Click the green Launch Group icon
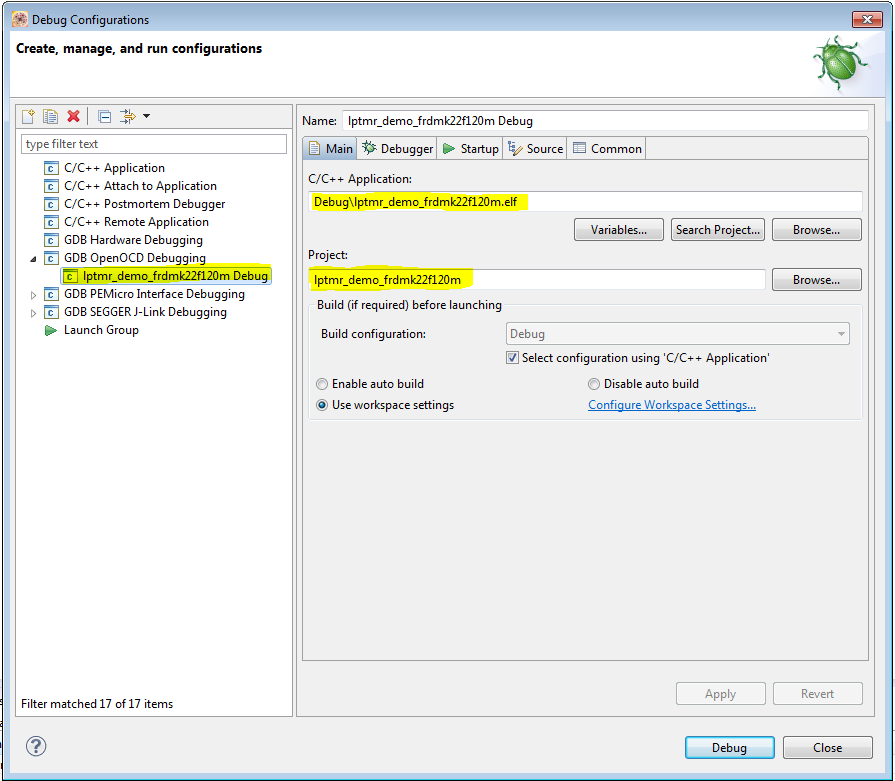The height and width of the screenshot is (781, 895). coord(51,330)
